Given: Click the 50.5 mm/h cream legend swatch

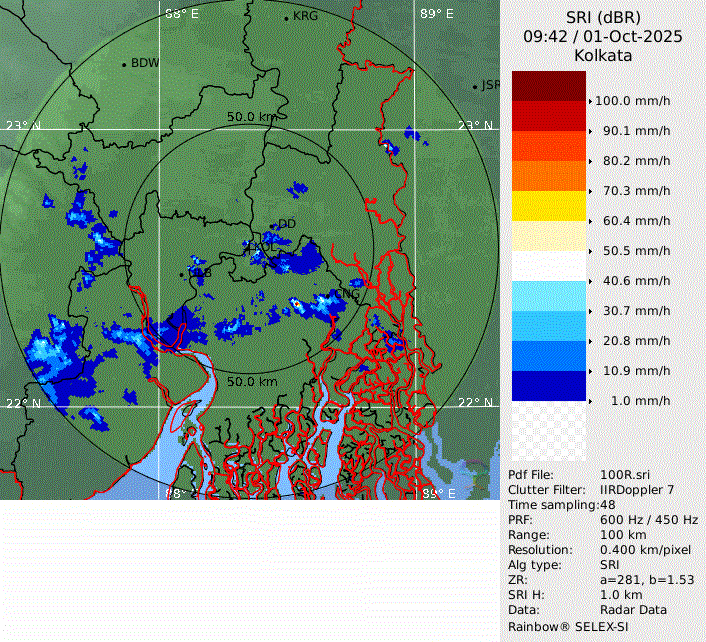Looking at the screenshot, I should (548, 236).
